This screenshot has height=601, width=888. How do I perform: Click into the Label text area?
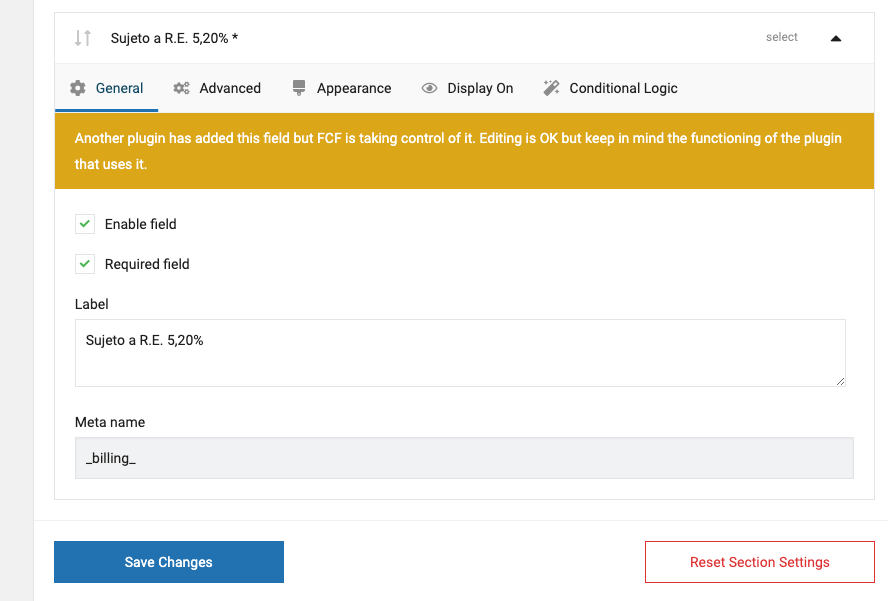[x=460, y=353]
